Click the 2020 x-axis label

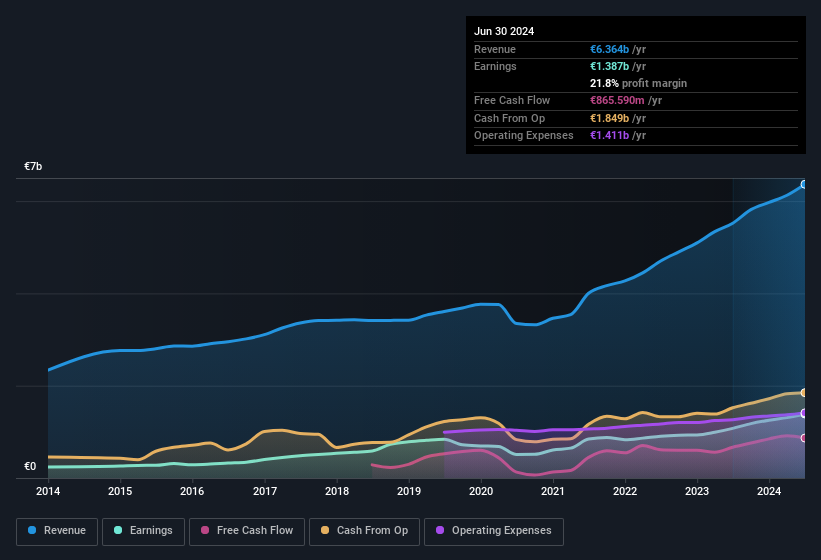tap(481, 491)
